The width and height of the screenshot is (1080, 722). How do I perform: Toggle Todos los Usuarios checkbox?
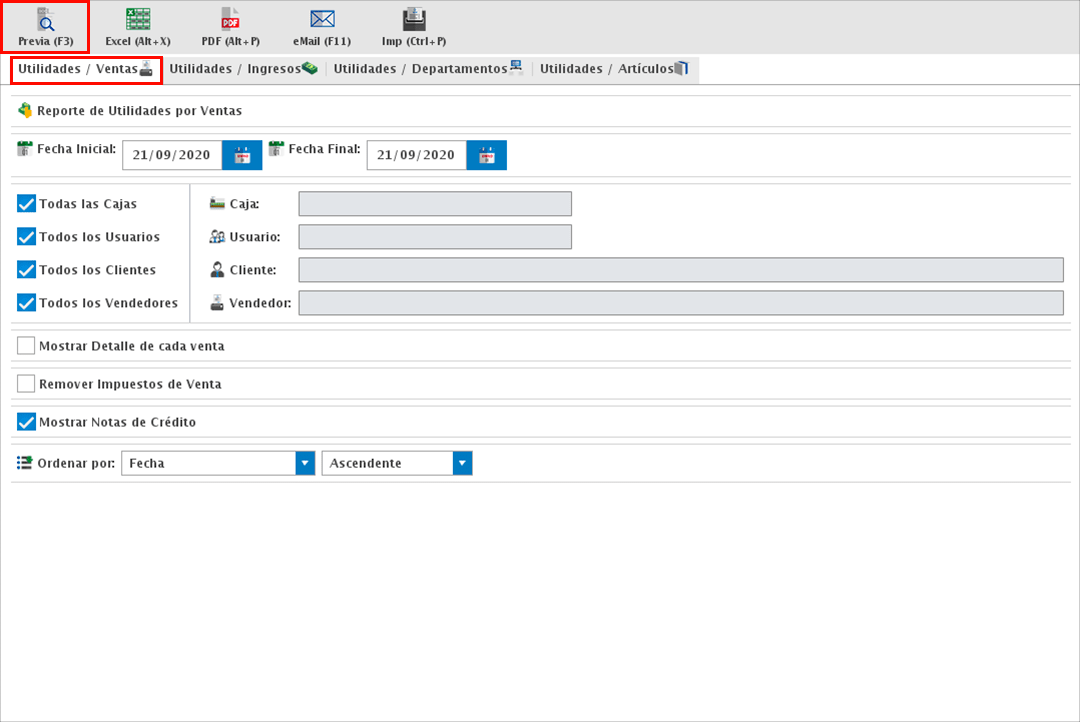pos(27,237)
